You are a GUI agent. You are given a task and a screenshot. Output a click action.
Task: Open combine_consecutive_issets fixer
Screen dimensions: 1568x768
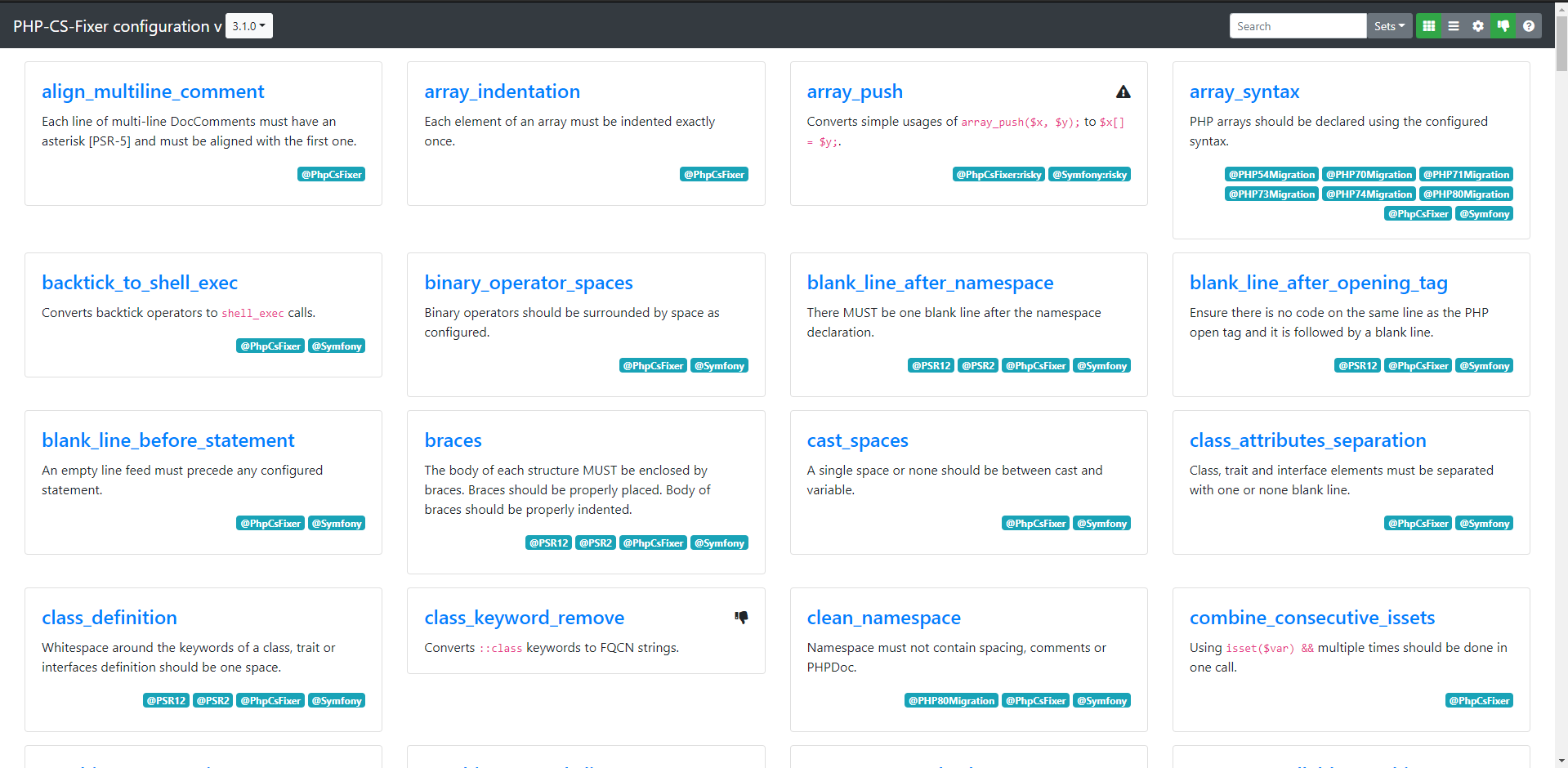1312,618
